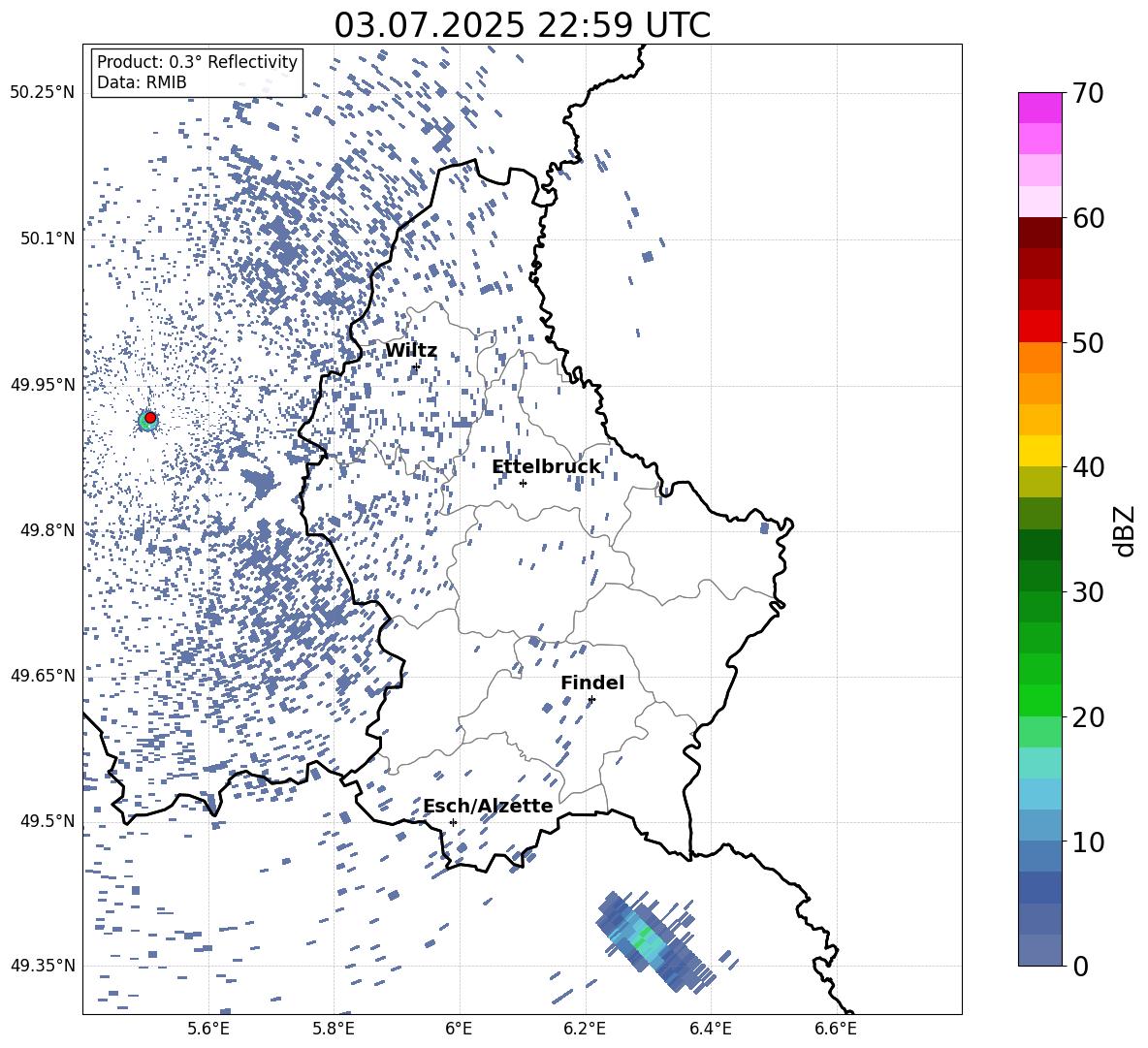Click the dark green colorbar segment near 30
Viewport: 1148px width, 1048px height.
[1039, 576]
